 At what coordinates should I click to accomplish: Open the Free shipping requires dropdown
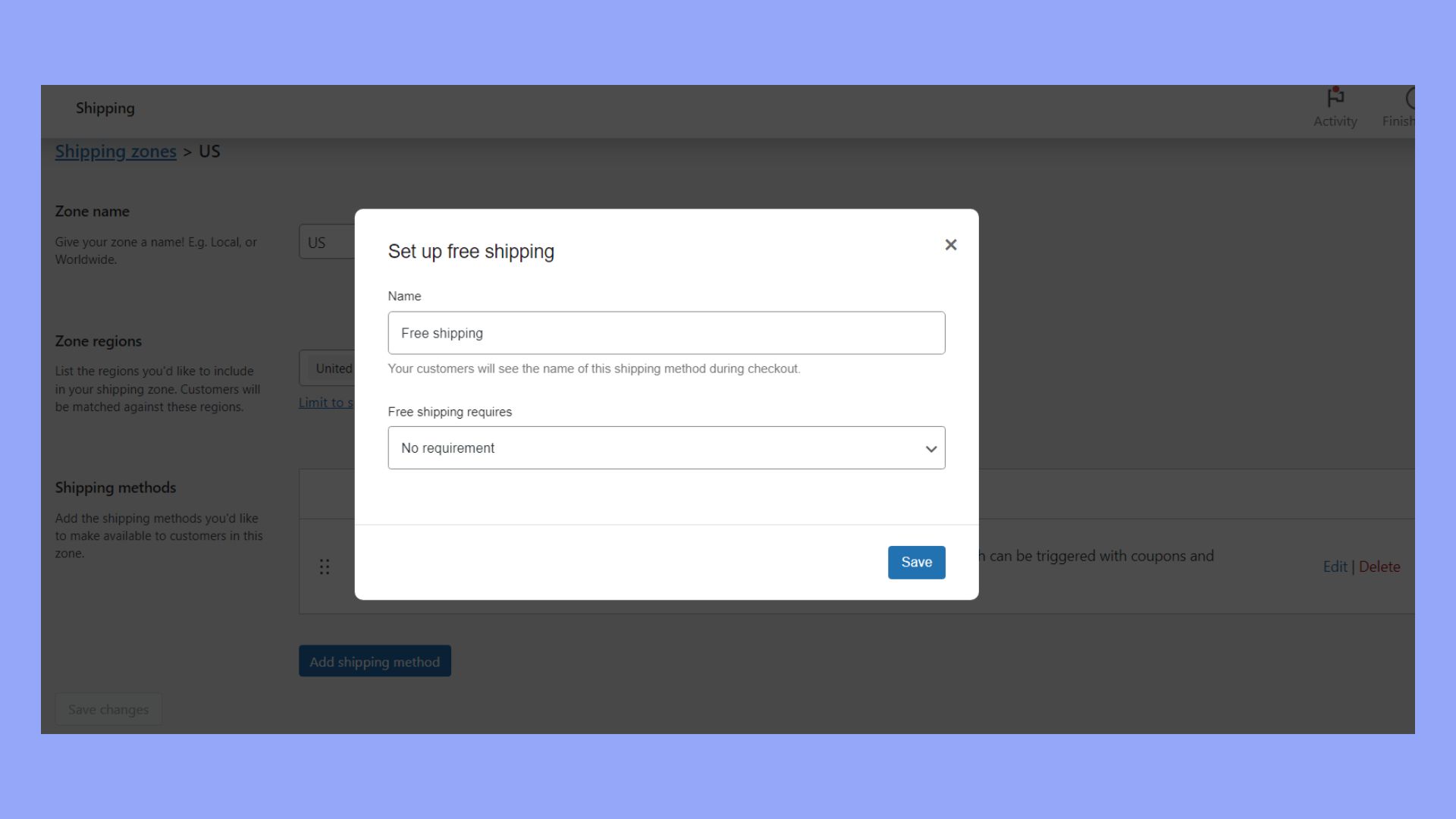666,447
